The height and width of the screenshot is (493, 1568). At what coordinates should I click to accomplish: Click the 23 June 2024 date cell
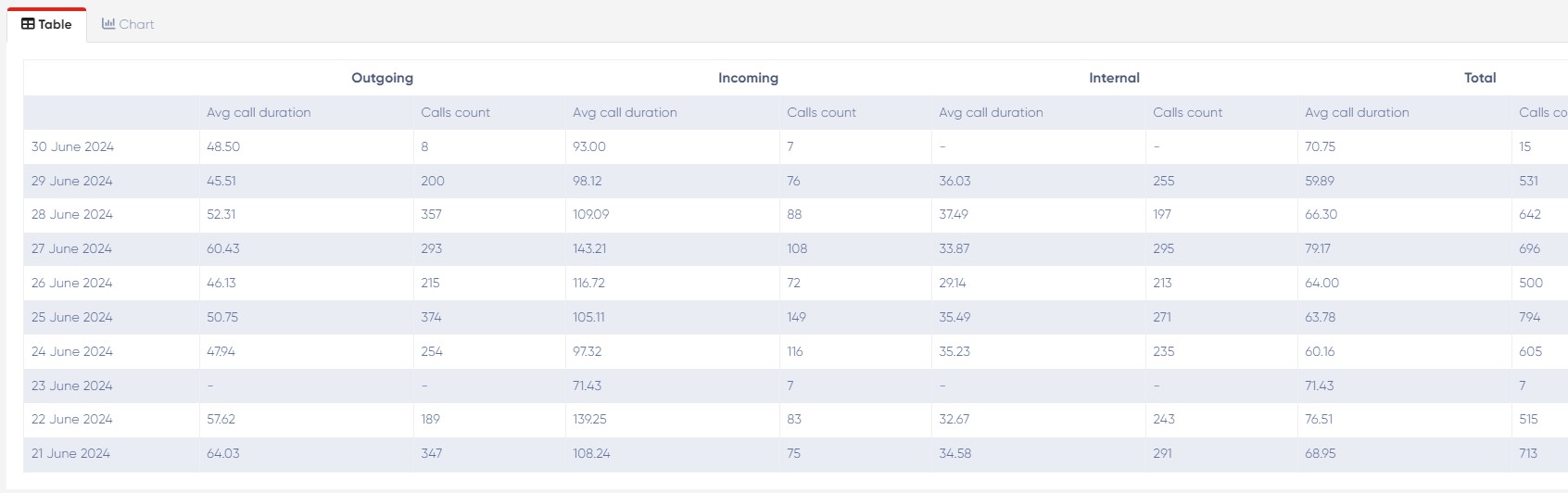point(71,386)
